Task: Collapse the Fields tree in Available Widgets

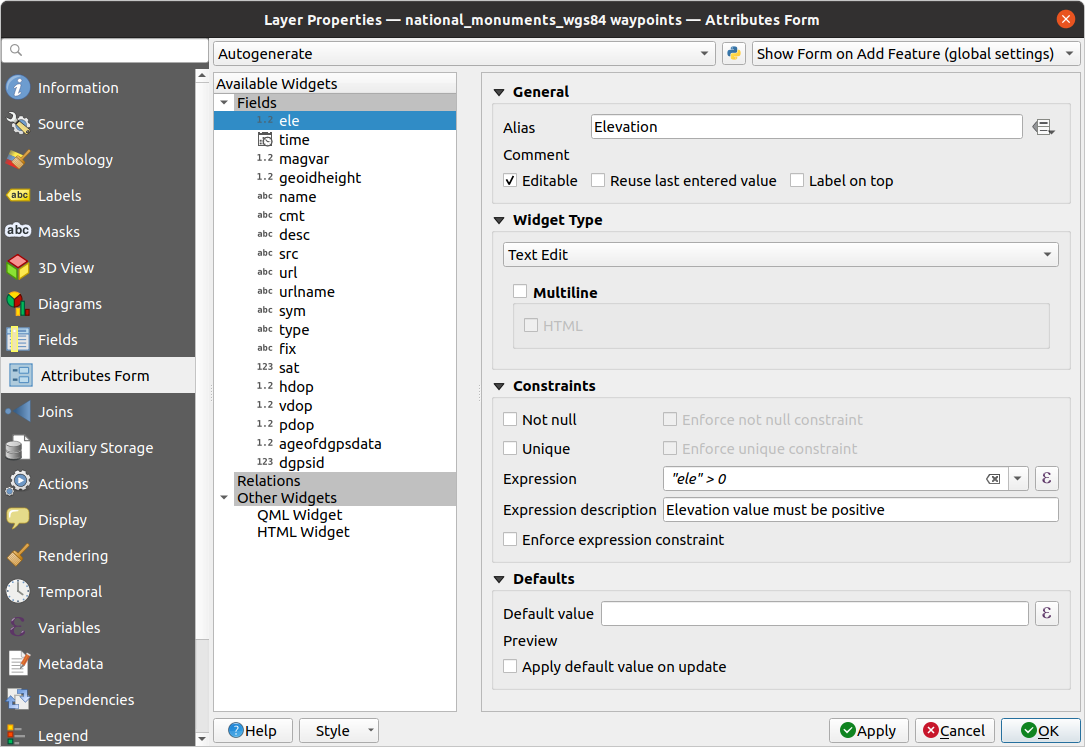Action: [x=225, y=102]
